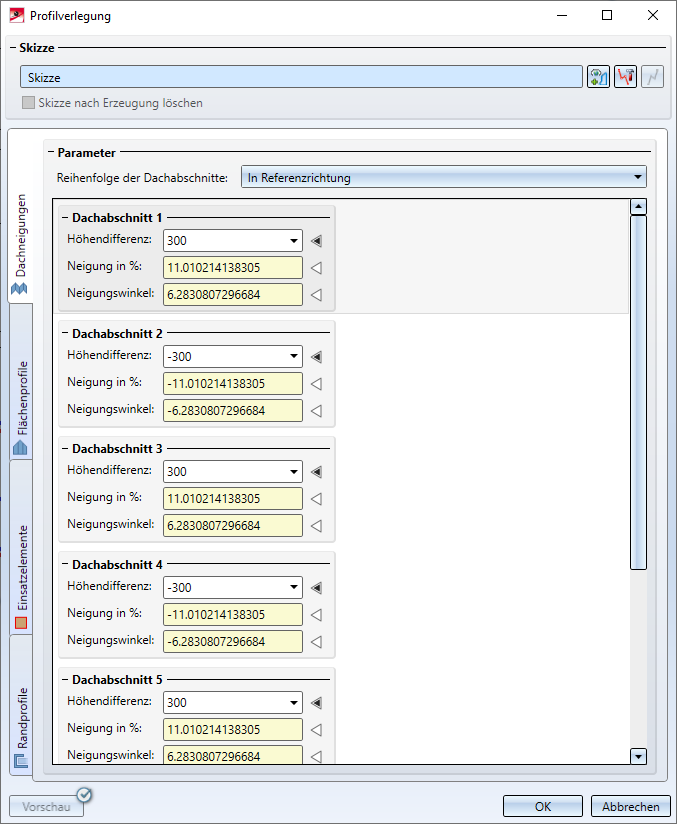Maximize the Profilverlegung dialog window
677x824 pixels.
tap(607, 15)
